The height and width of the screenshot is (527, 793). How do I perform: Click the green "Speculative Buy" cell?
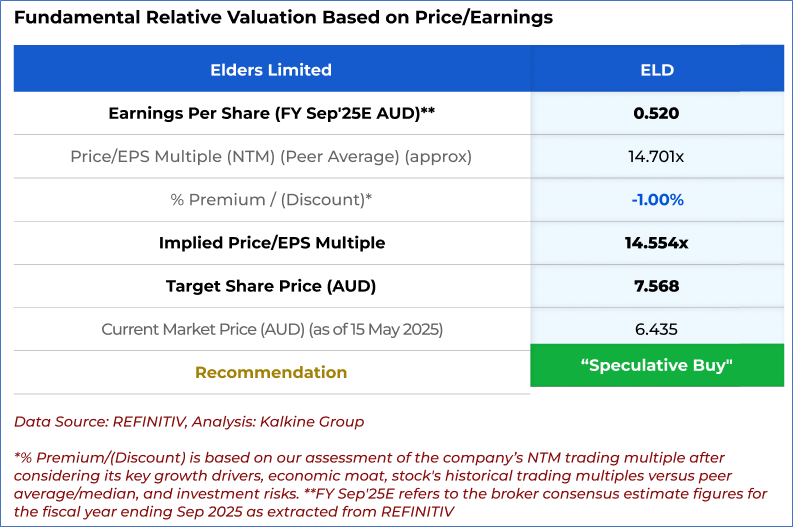point(657,365)
